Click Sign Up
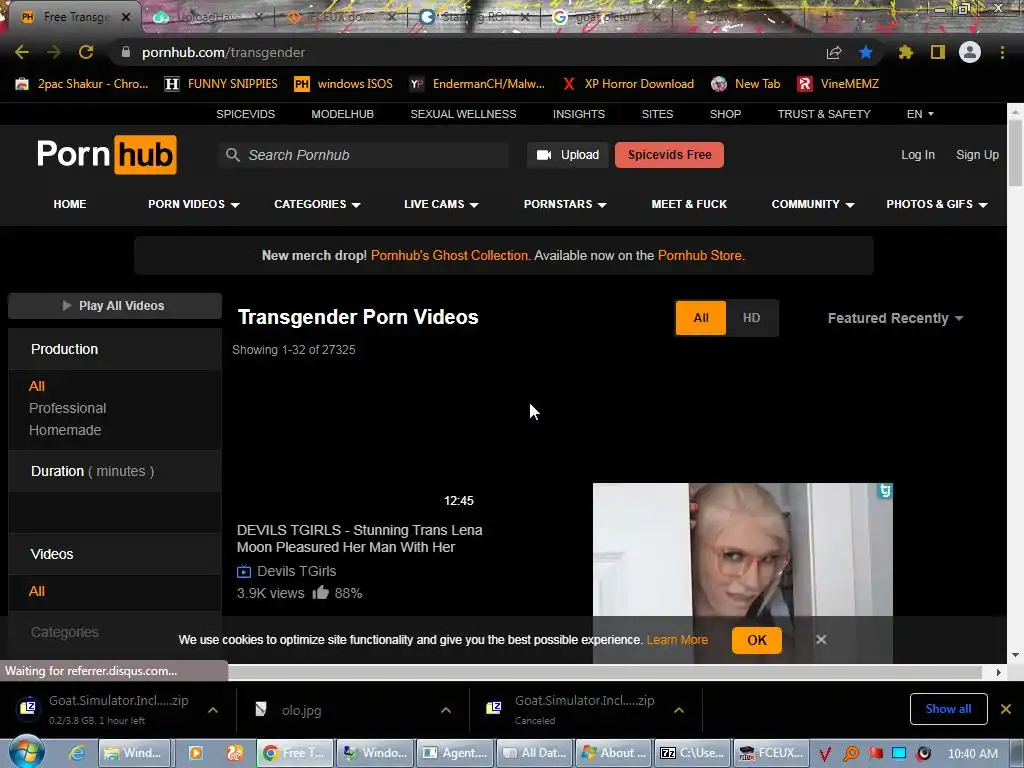 click(x=977, y=155)
